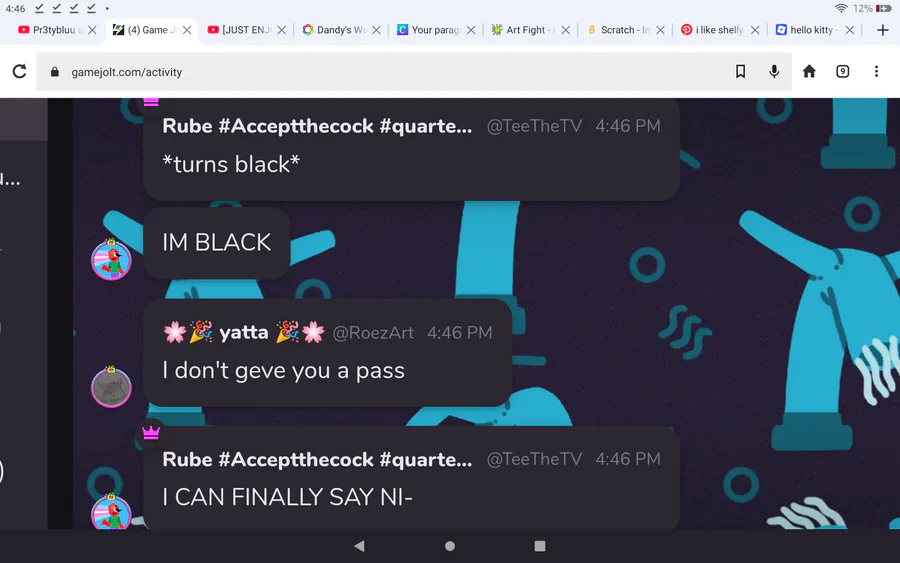Tap the Android recent apps square
Screen dimensions: 900x563
(x=540, y=546)
